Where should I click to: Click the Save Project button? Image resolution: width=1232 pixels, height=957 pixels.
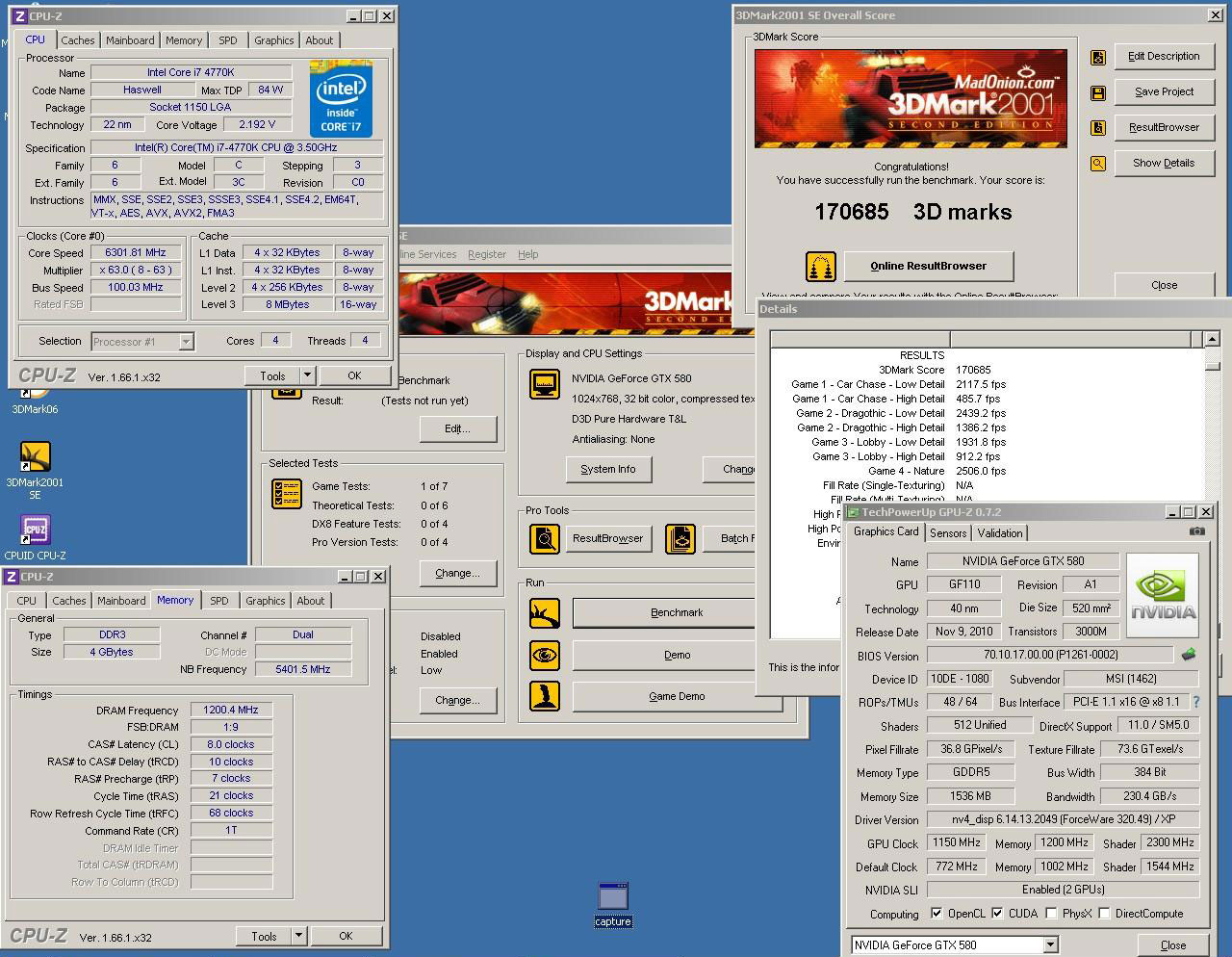(x=1164, y=92)
